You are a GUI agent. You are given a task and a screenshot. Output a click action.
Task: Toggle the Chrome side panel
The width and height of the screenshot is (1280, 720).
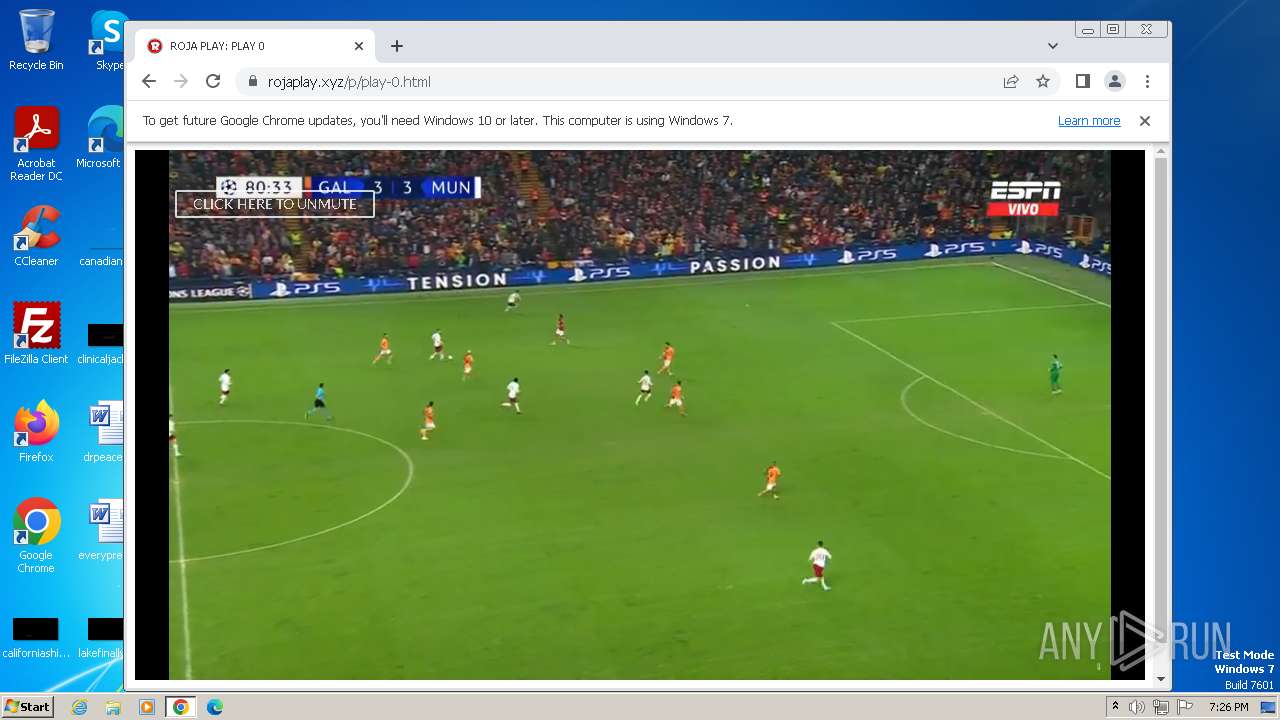pos(1083,81)
